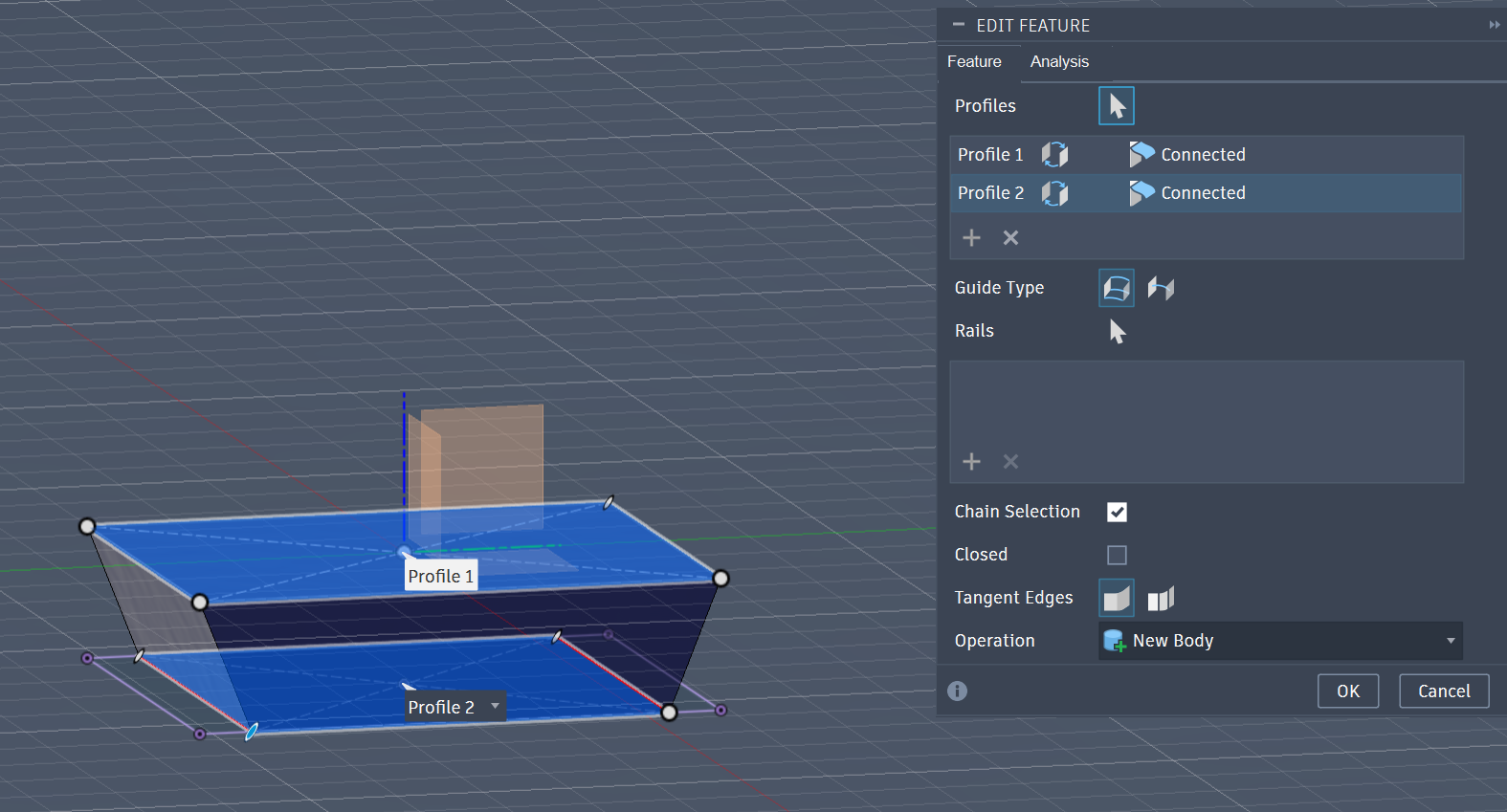Click the Closed label
The image size is (1507, 812).
(981, 555)
